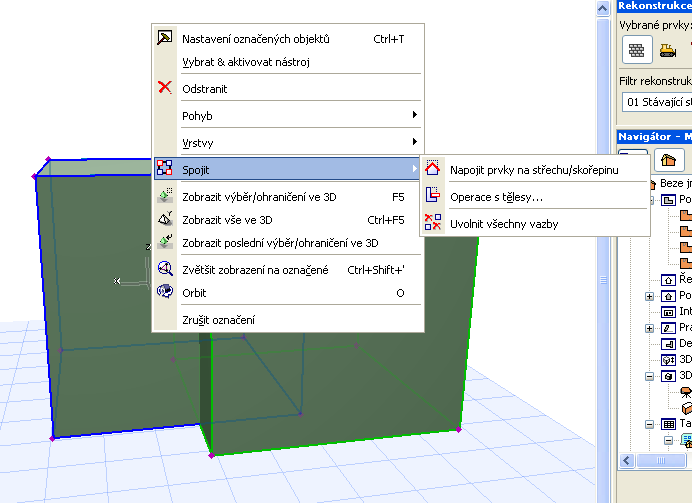Click the Nastavení označených objektů hammer icon

(x=165, y=38)
